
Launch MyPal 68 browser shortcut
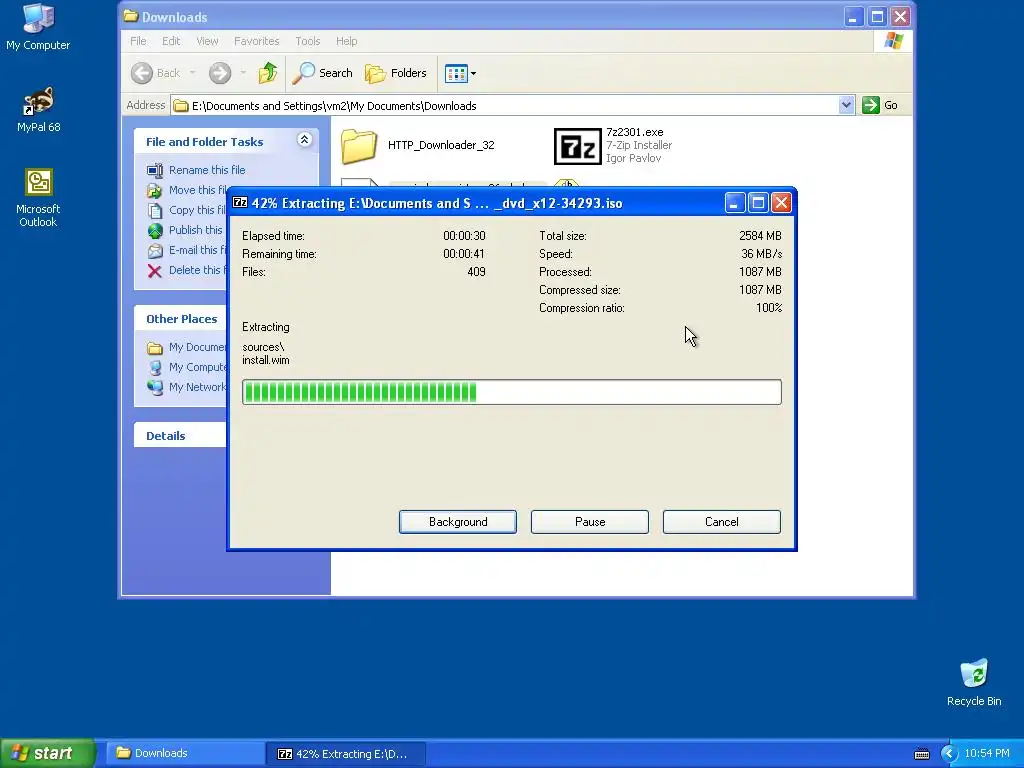pos(39,109)
